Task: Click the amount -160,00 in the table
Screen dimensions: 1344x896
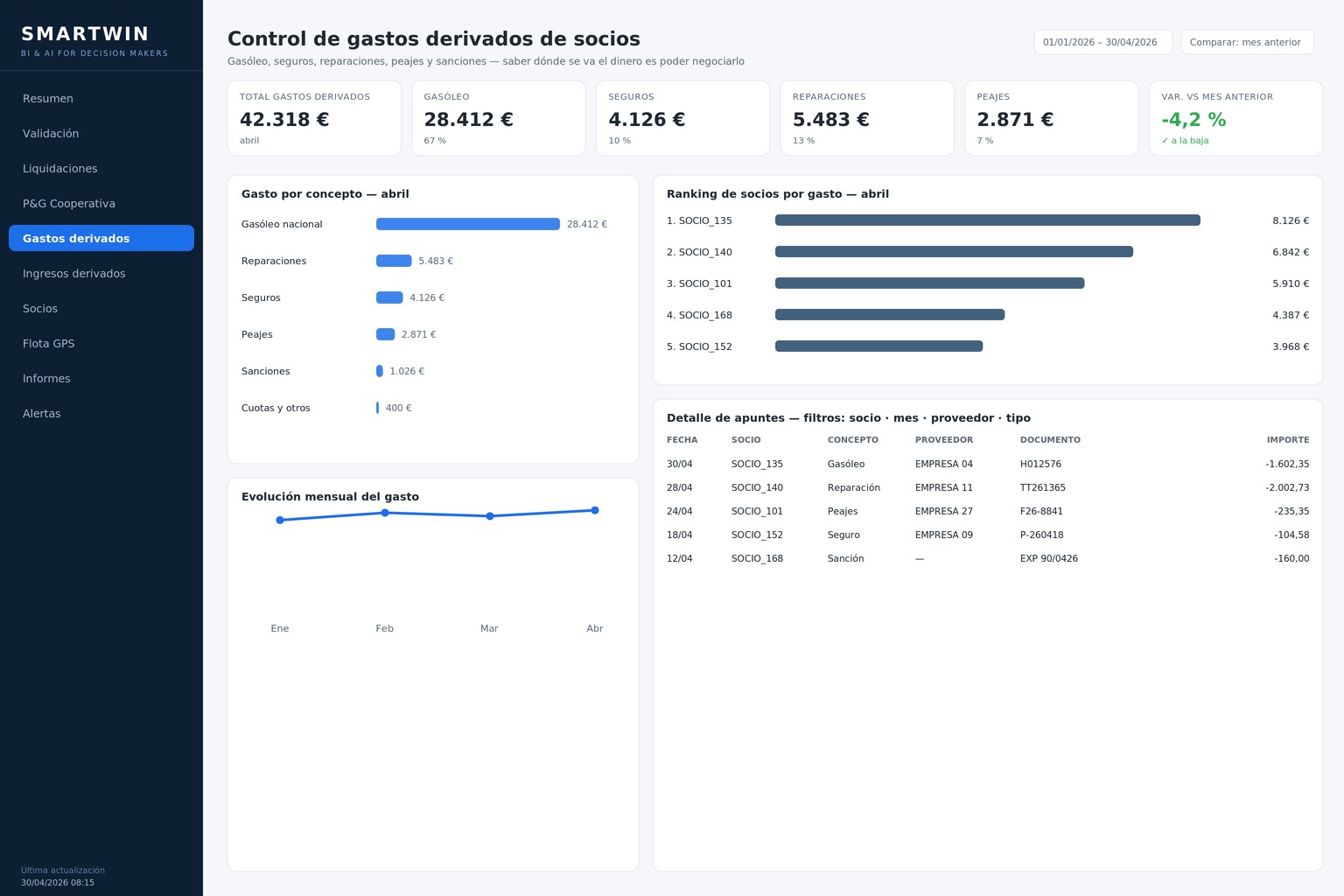Action: (1291, 558)
